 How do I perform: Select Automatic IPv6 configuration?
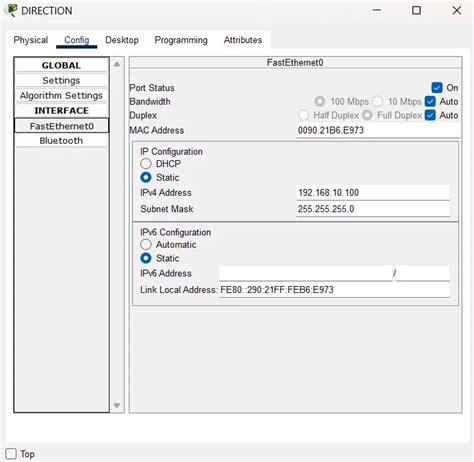[146, 244]
